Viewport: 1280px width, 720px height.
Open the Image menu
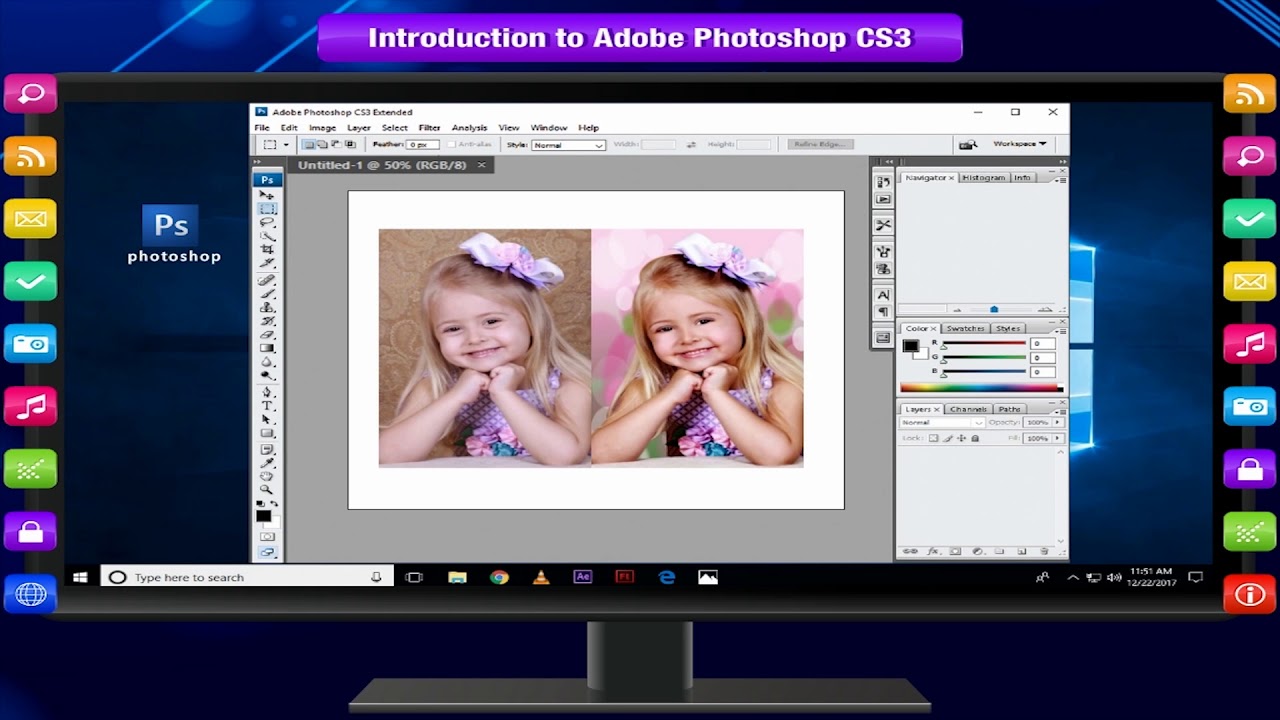(x=322, y=128)
